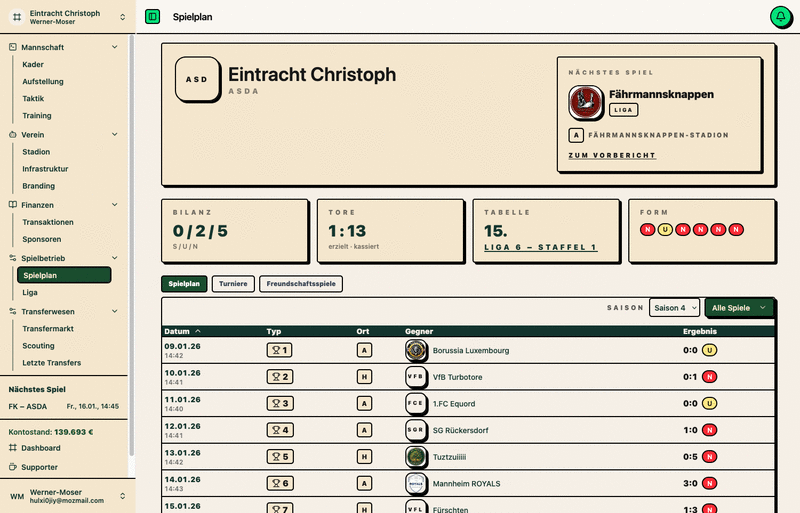Open Transfermarkt in the sidebar

[x=48, y=329]
